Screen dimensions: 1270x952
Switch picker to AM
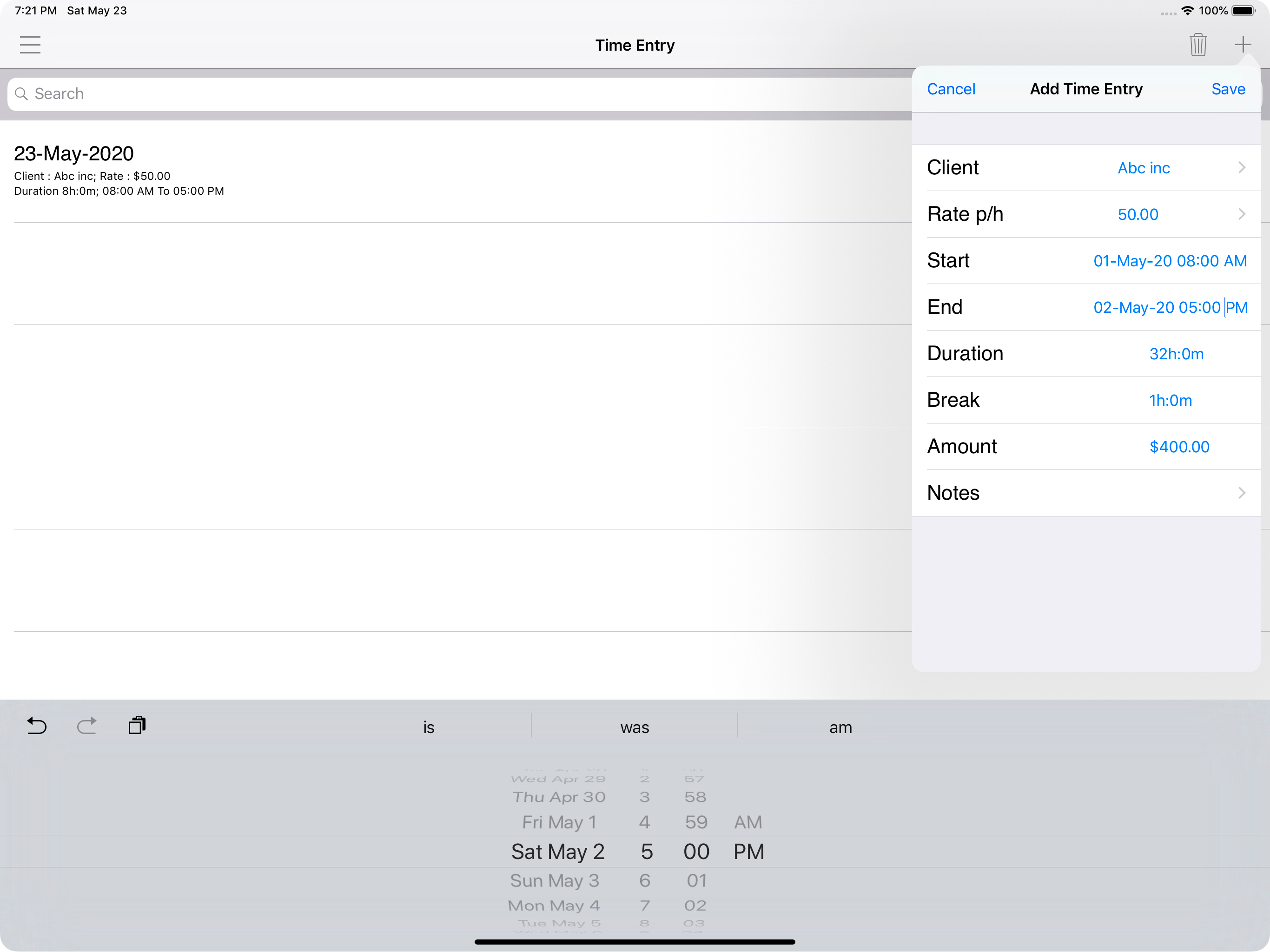coord(748,823)
